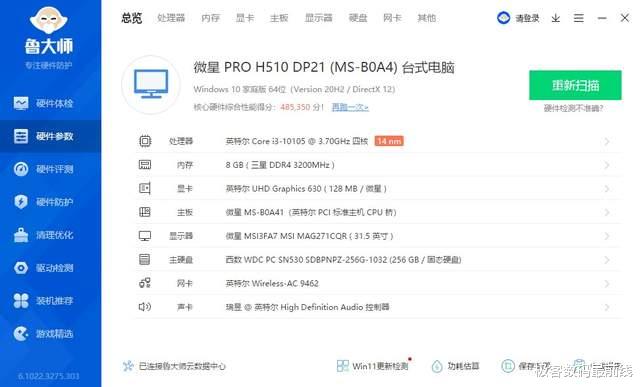Click 英特尔 UHD Graphics 630 text

pyautogui.click(x=306, y=189)
